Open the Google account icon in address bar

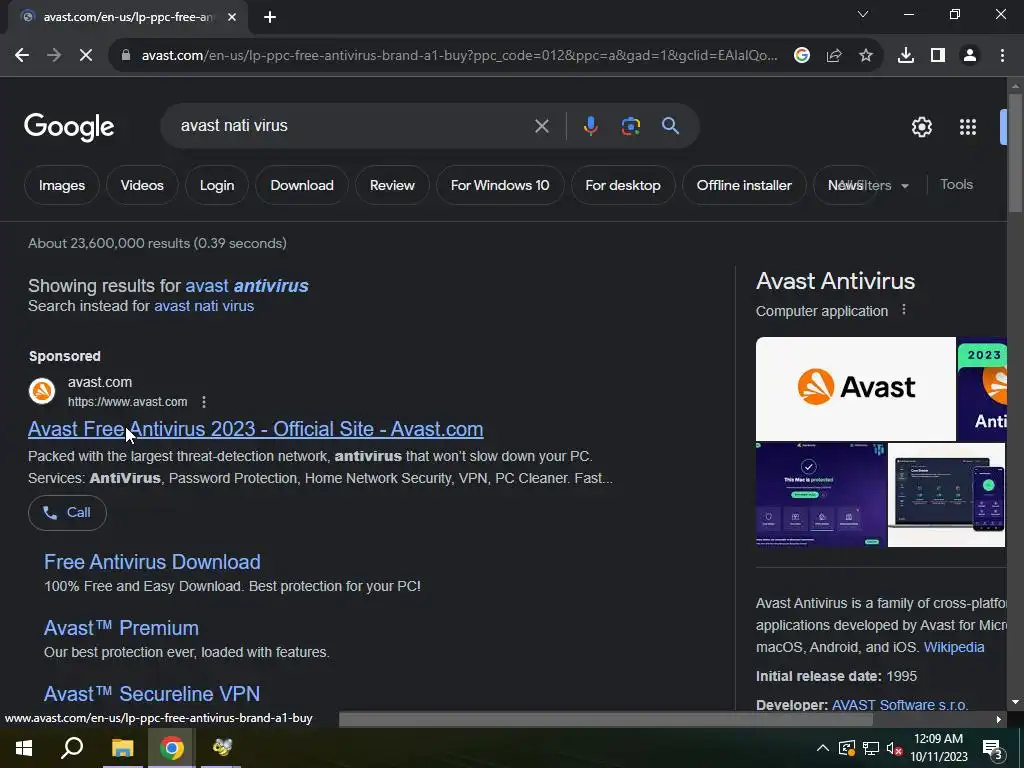click(802, 56)
